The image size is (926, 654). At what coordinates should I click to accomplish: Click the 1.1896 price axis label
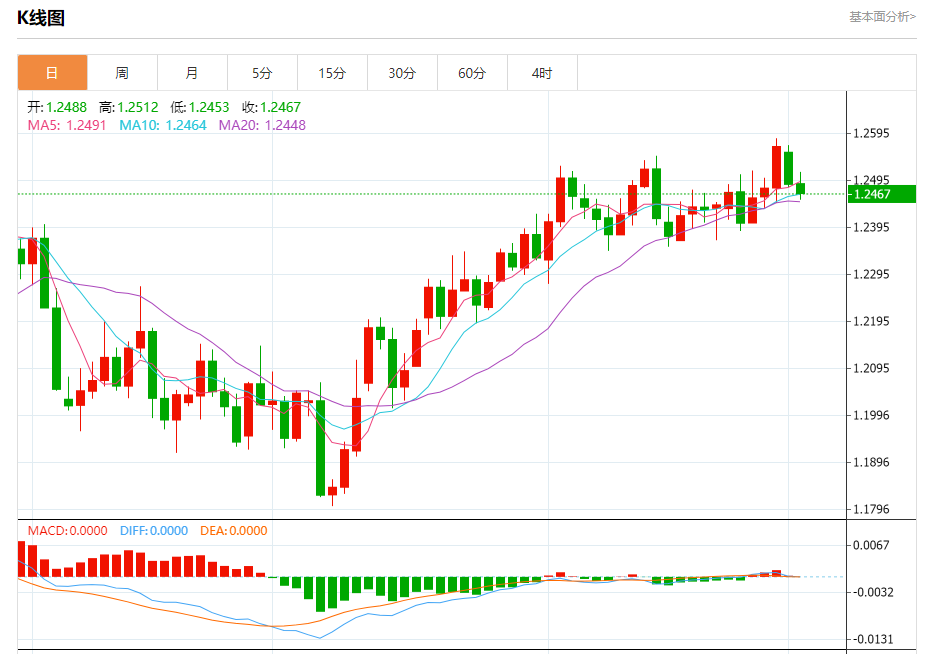pos(871,462)
